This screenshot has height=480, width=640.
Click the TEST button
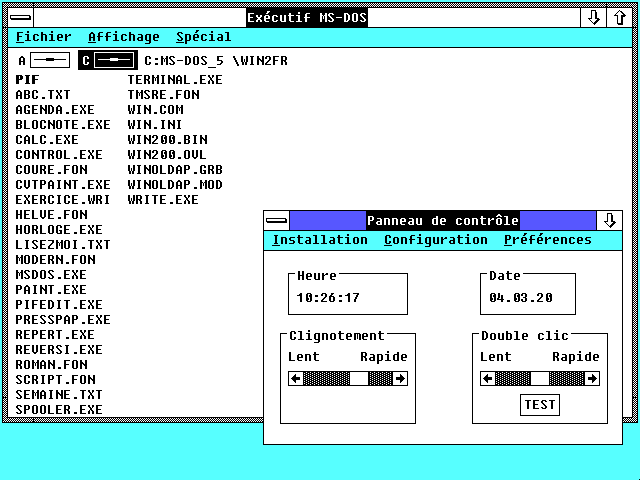click(x=540, y=405)
